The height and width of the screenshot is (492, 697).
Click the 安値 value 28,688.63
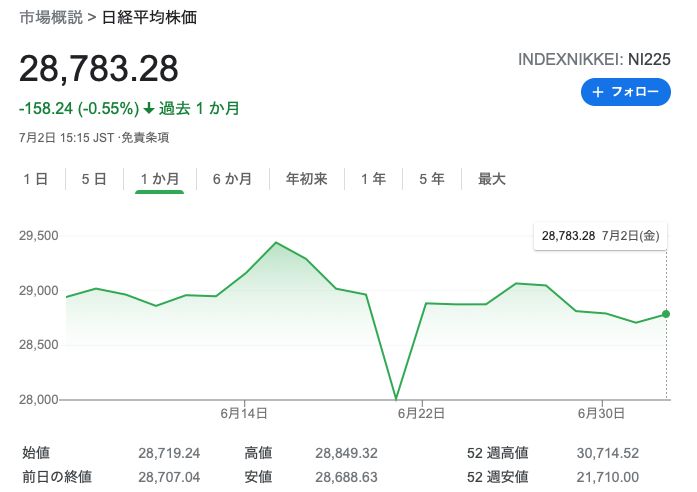tap(346, 477)
